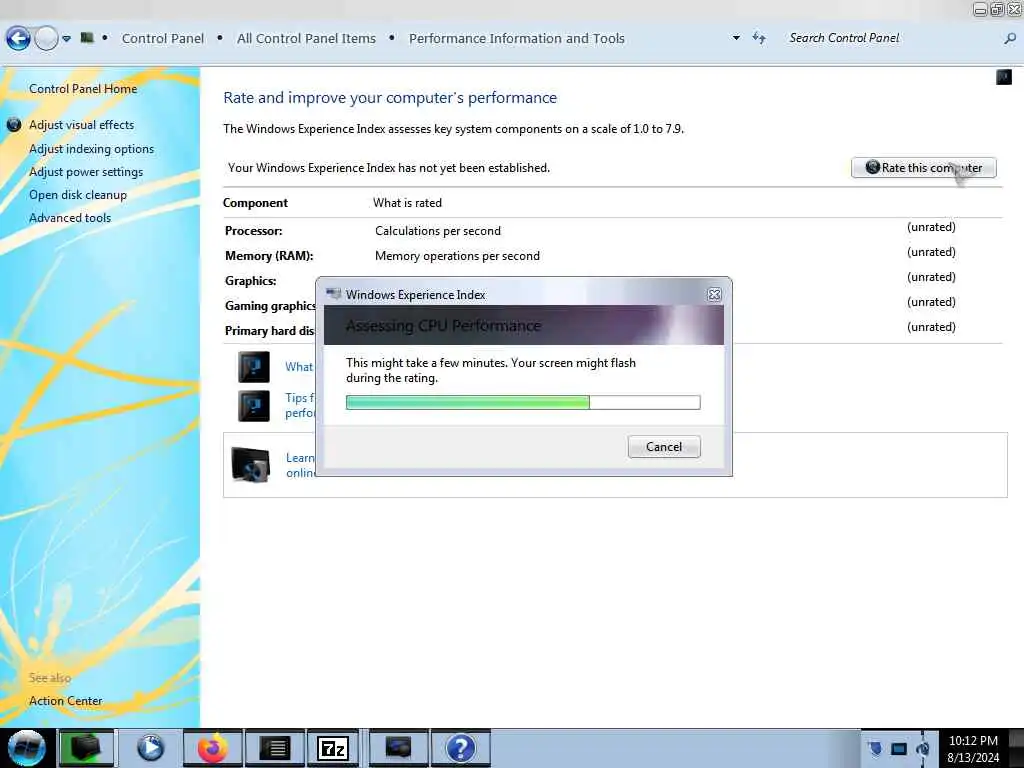
Task: Click the Primary hard disk unrated score
Action: pyautogui.click(x=931, y=327)
